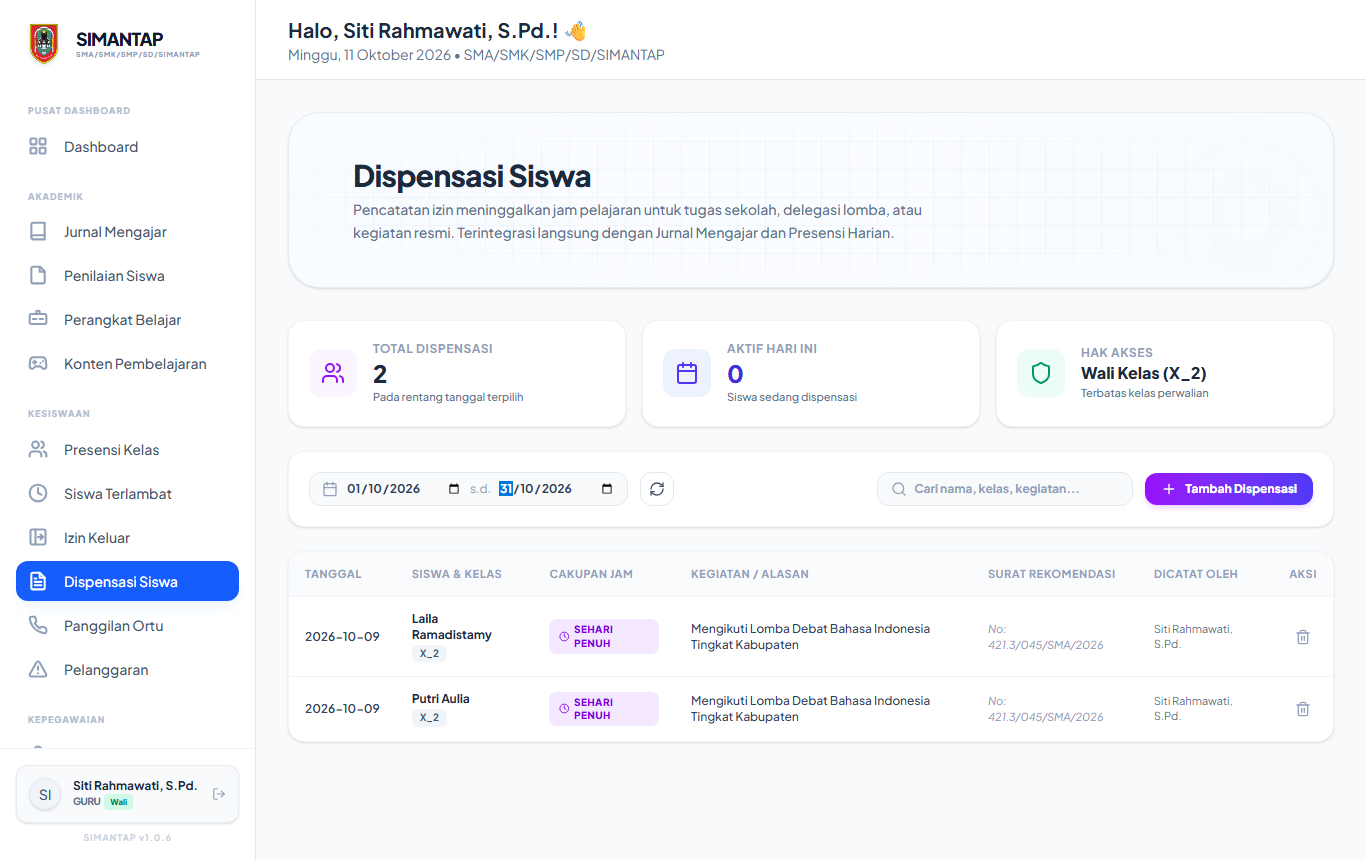Delete Putri Aulia dispensasi entry

pyautogui.click(x=1303, y=709)
